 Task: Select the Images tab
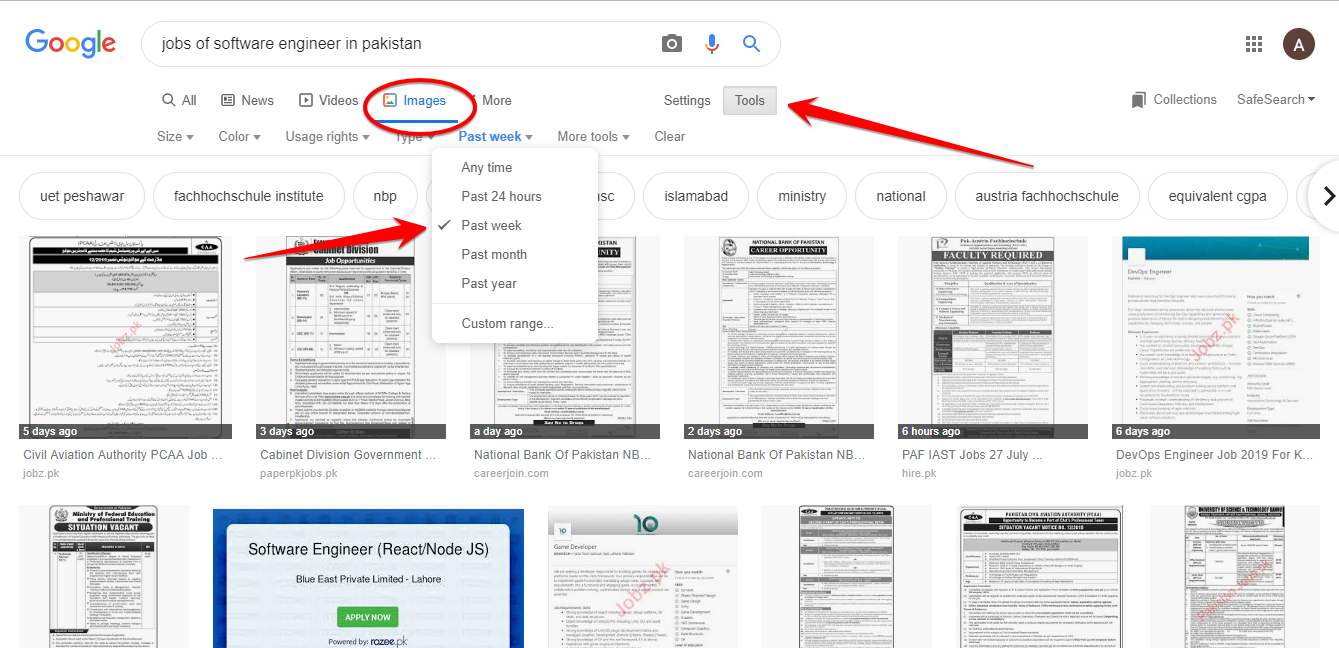pyautogui.click(x=414, y=101)
